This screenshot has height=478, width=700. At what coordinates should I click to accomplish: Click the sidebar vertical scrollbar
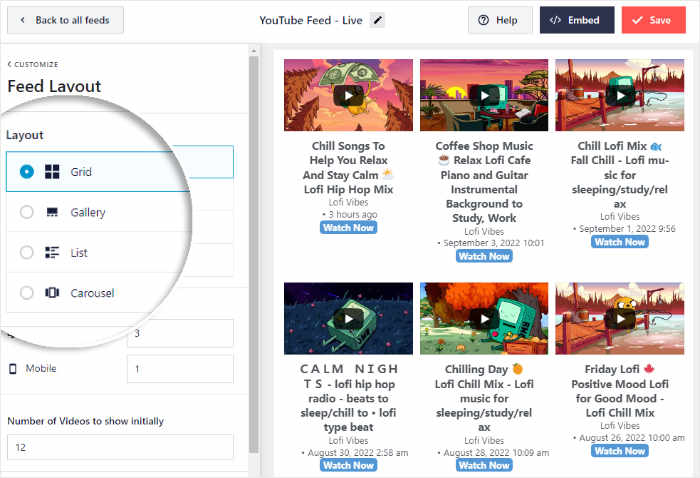click(254, 254)
